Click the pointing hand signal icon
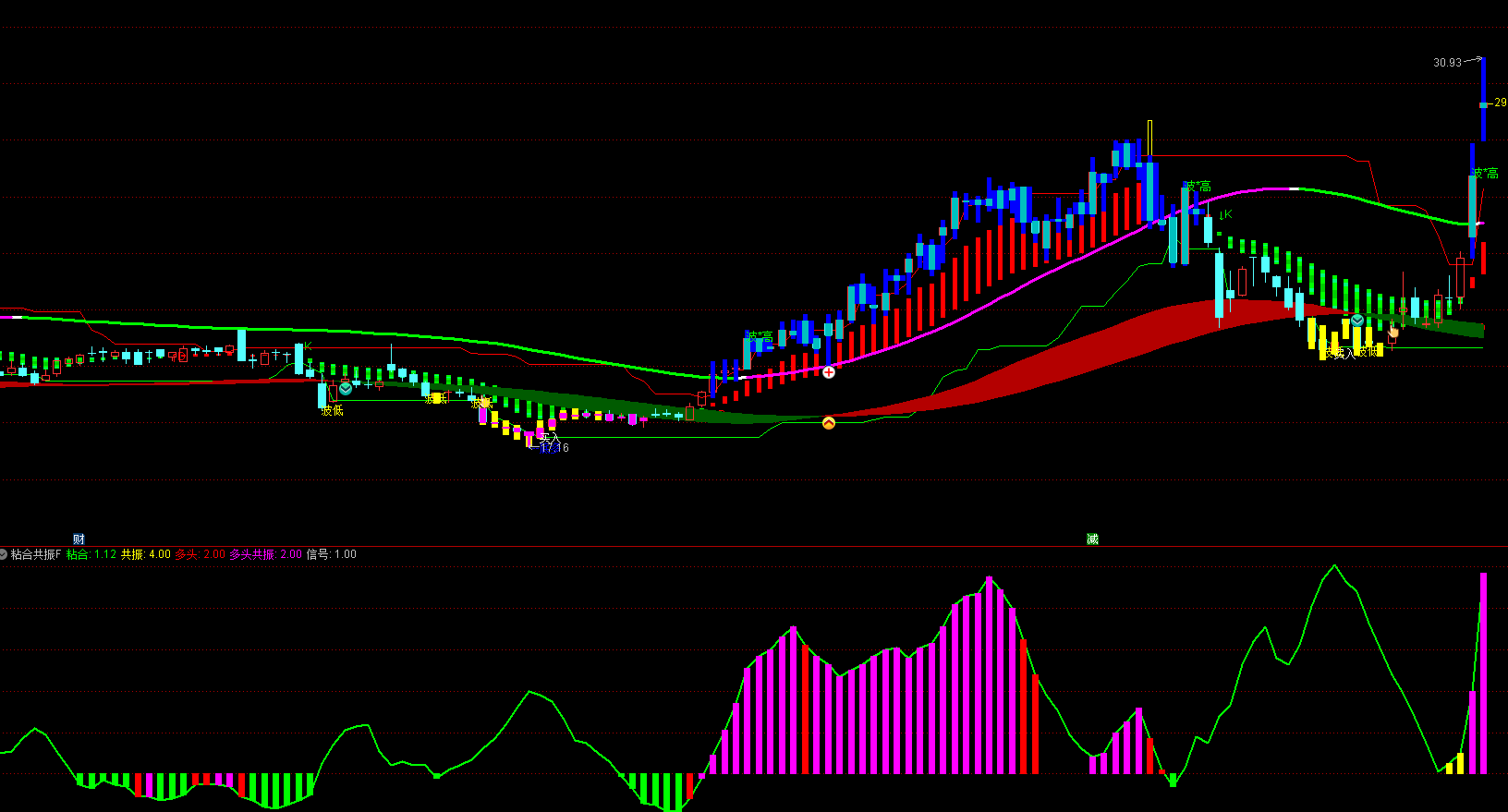1508x812 pixels. (1393, 331)
